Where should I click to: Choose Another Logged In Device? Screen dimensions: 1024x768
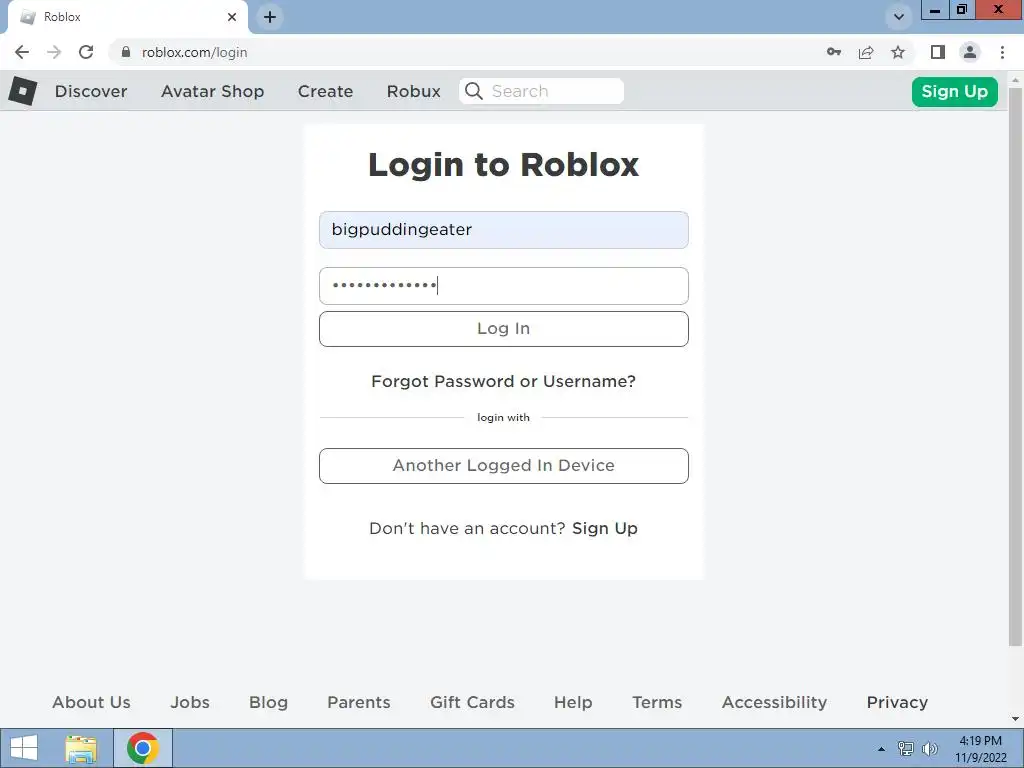(504, 466)
